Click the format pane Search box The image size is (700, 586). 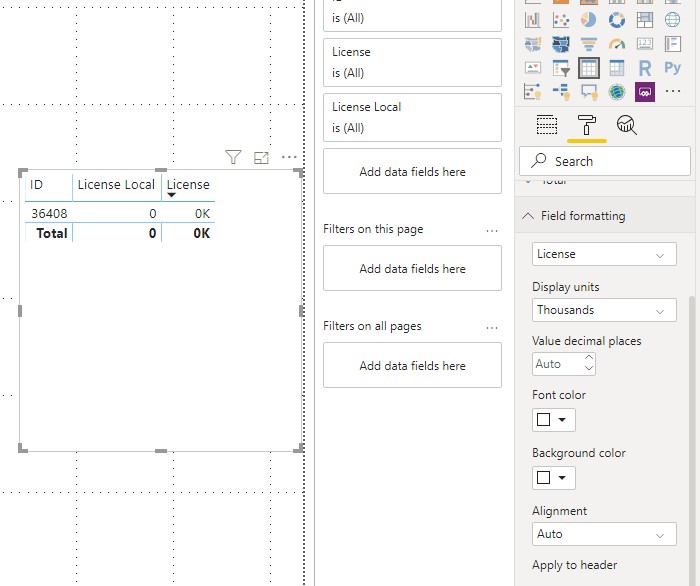[604, 161]
